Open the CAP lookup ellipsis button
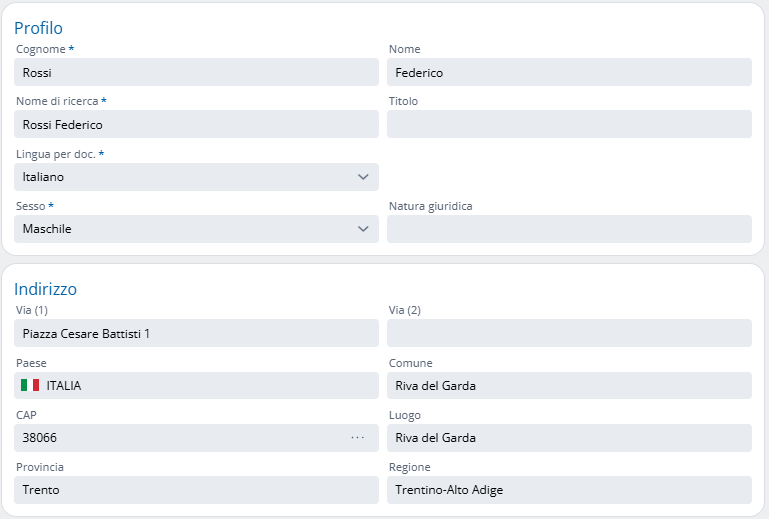 [357, 438]
